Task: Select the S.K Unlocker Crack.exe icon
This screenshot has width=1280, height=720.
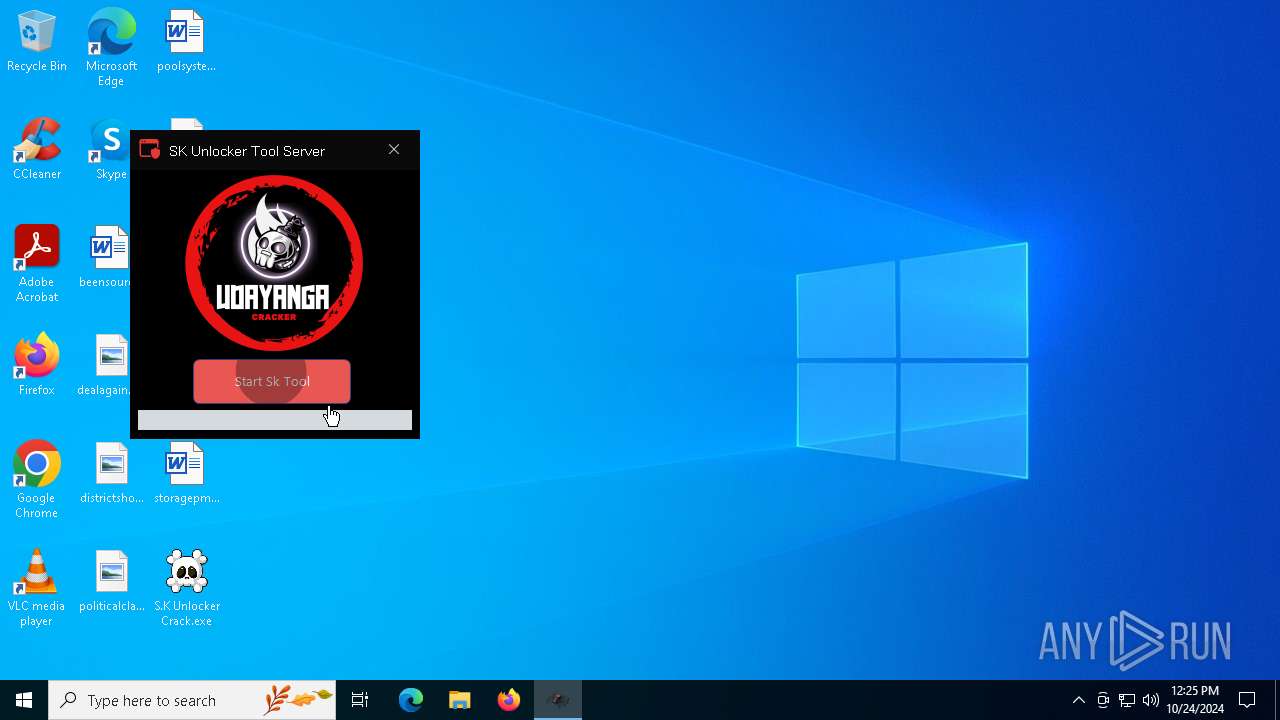Action: pyautogui.click(x=186, y=588)
